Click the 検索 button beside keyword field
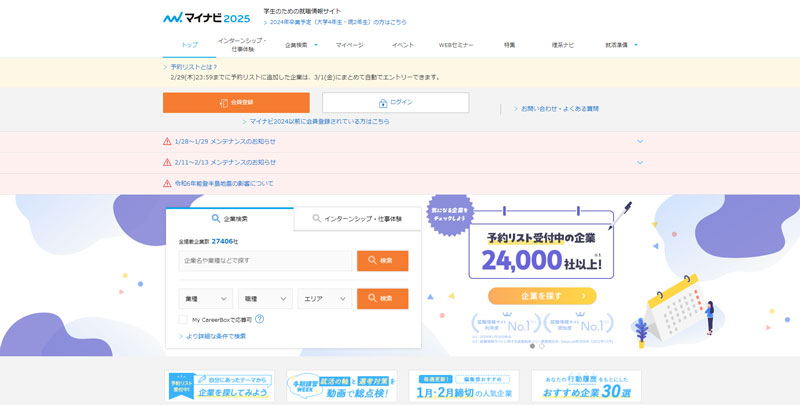The height and width of the screenshot is (405, 800). coord(383,261)
